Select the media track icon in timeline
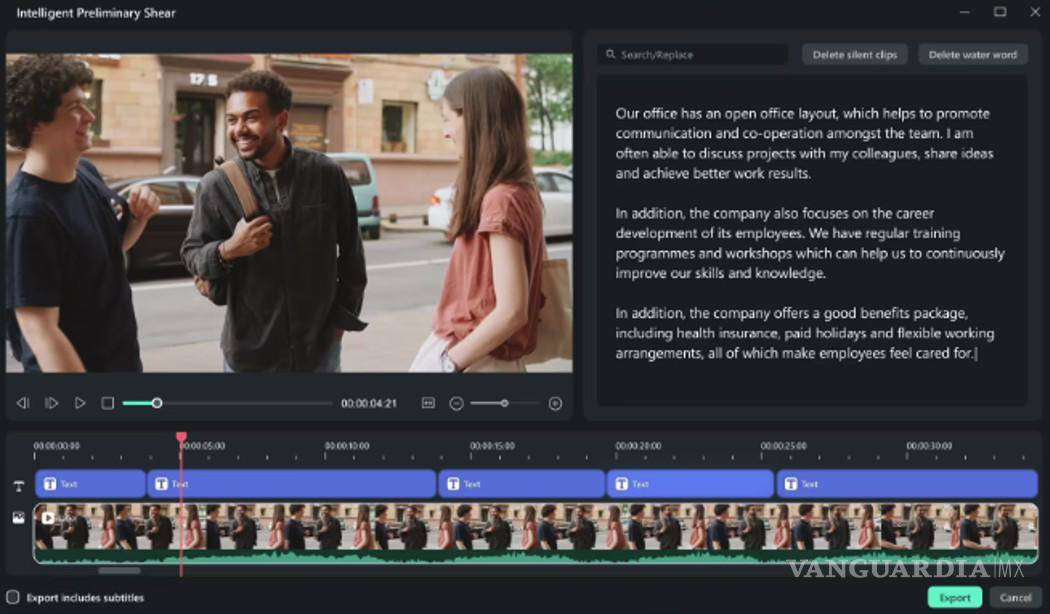This screenshot has height=614, width=1050. [18, 517]
